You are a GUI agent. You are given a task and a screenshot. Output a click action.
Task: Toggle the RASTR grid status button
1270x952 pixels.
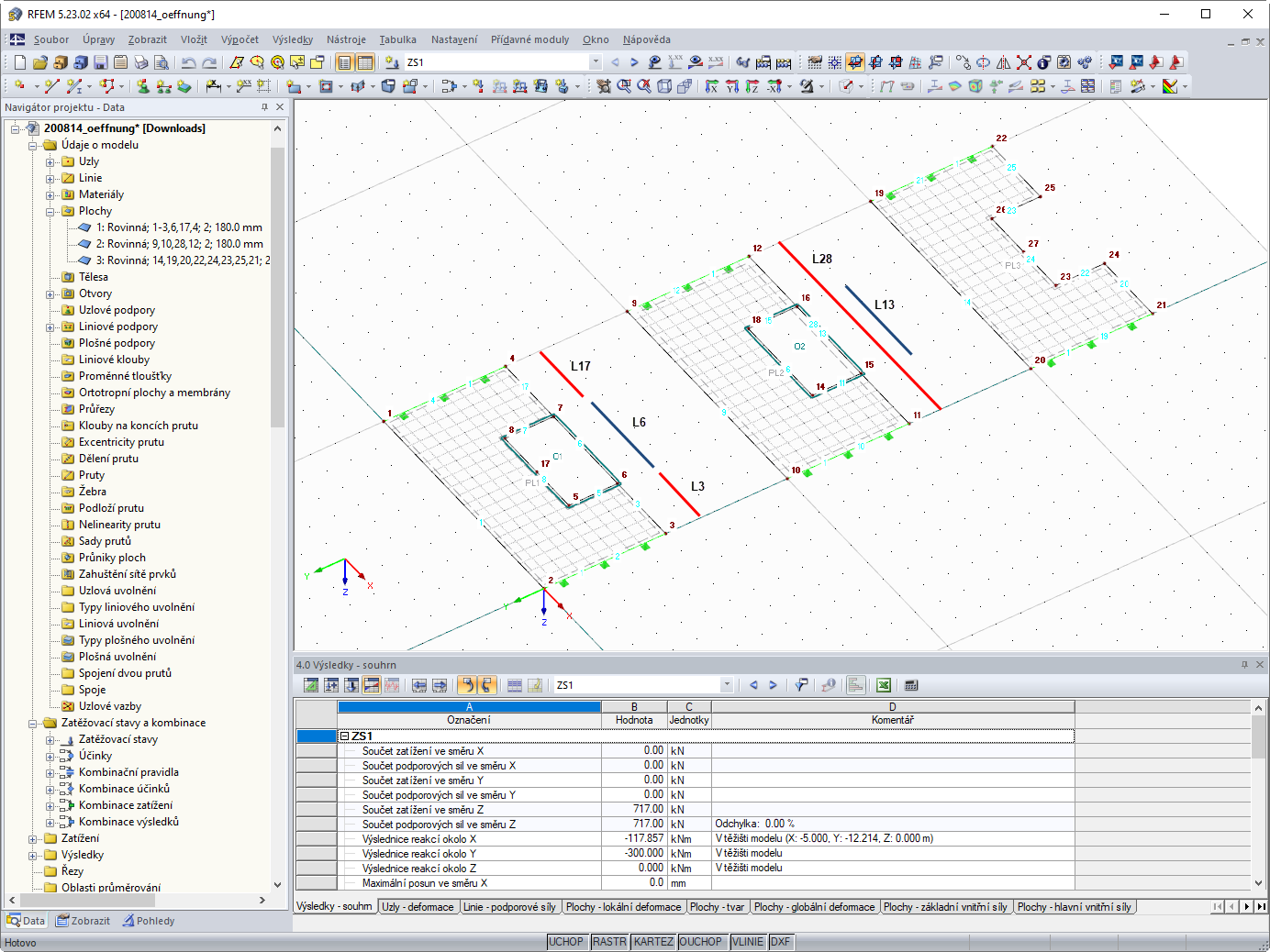pyautogui.click(x=609, y=942)
